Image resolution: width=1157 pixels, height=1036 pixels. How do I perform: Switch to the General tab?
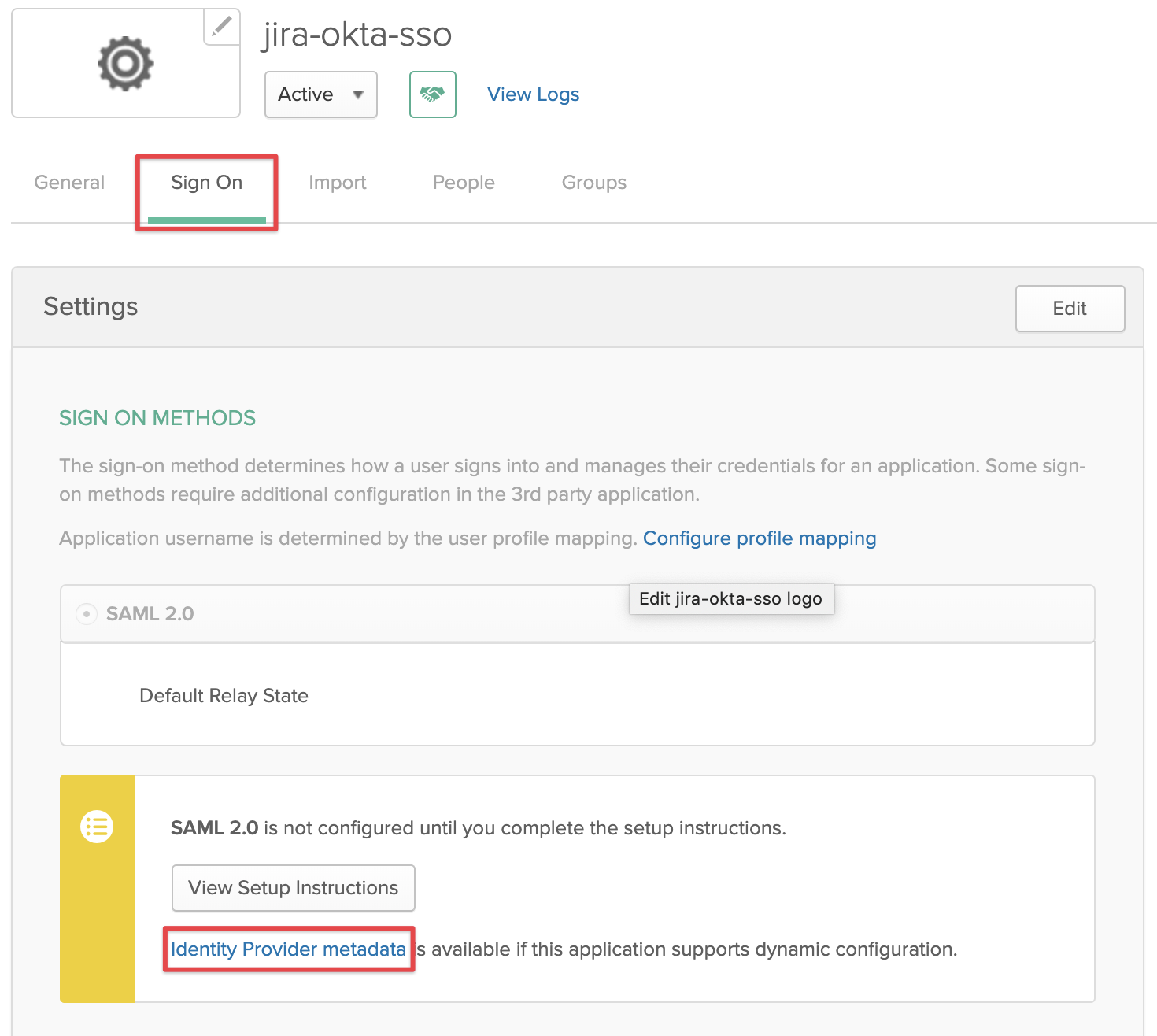(x=69, y=183)
